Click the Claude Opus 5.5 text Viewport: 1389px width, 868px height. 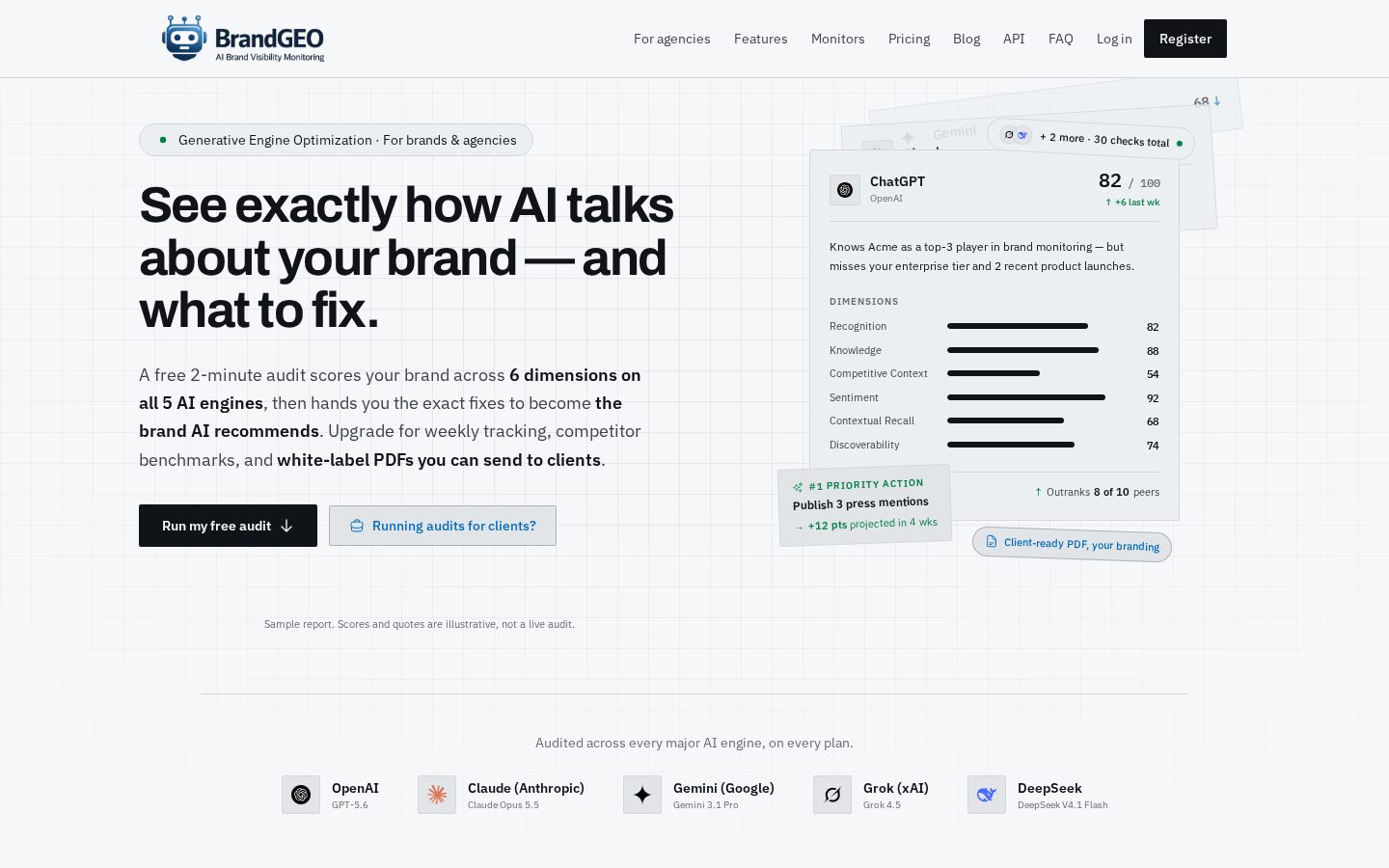pyautogui.click(x=504, y=805)
